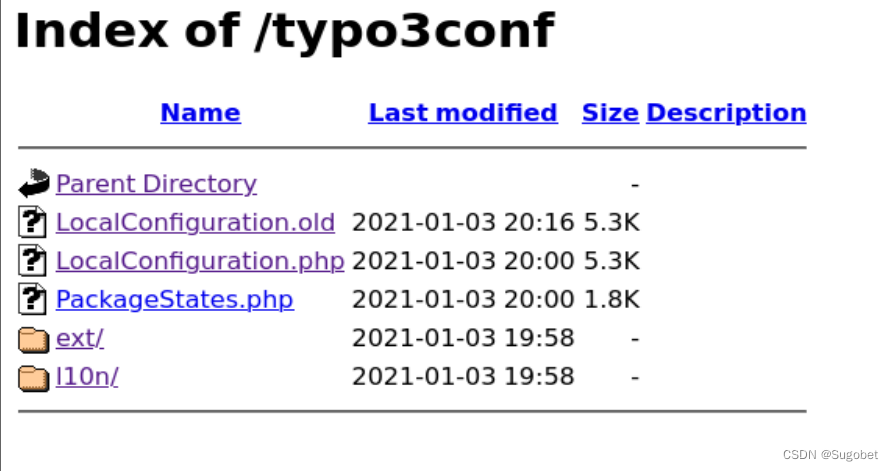This screenshot has height=471, width=894.
Task: Go to Parent Directory link
Action: 156,184
